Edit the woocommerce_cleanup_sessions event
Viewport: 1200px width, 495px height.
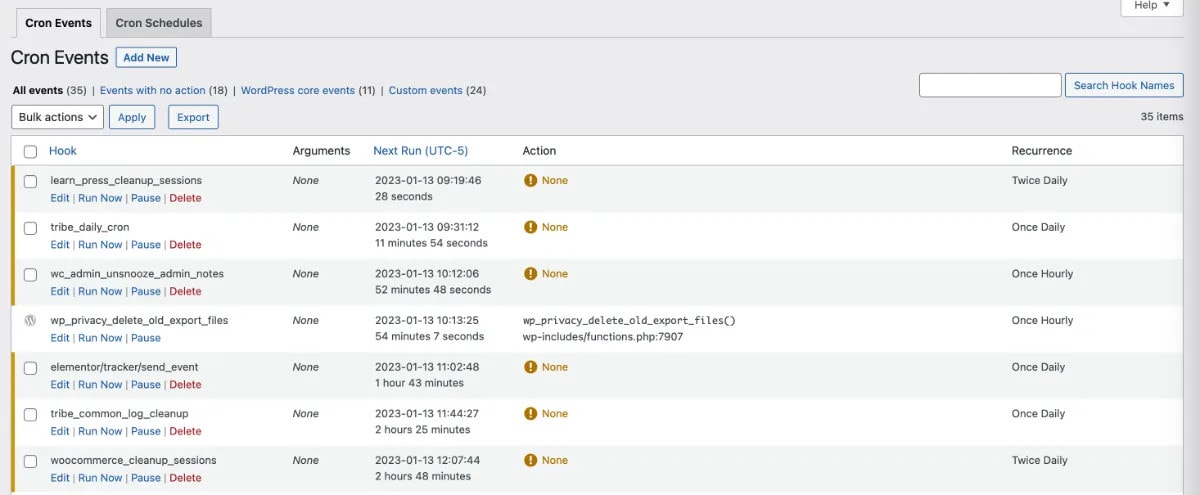(60, 478)
